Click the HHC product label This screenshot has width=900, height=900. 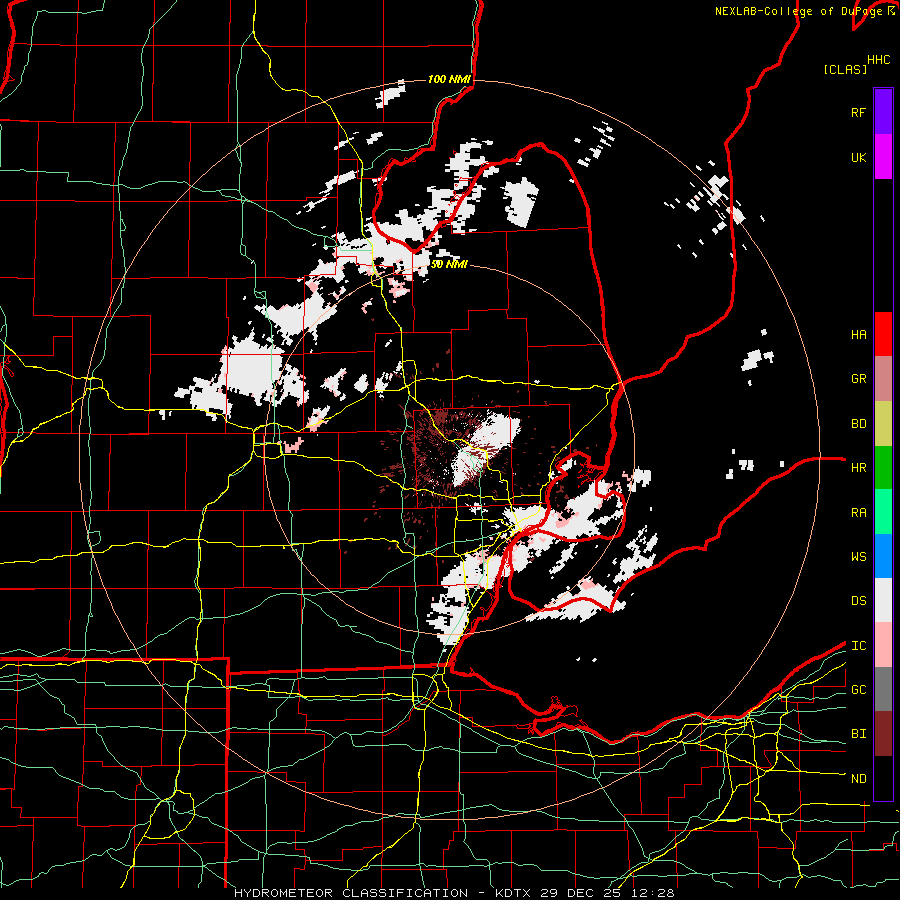click(x=879, y=60)
